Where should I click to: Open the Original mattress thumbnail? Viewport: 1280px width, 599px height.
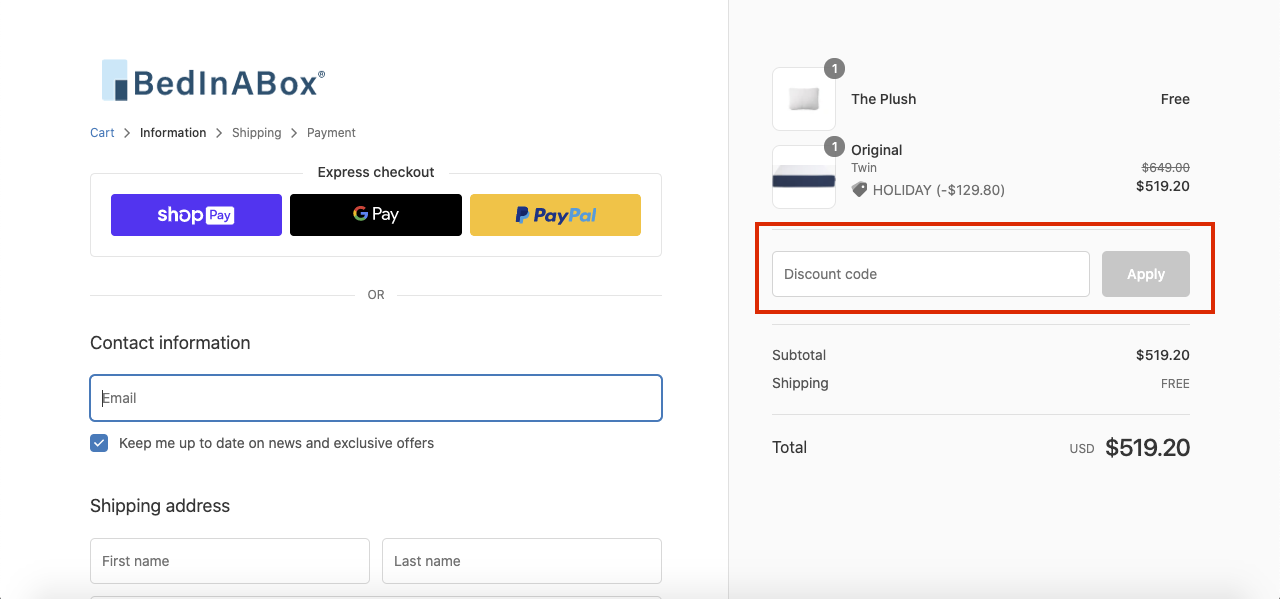(804, 177)
